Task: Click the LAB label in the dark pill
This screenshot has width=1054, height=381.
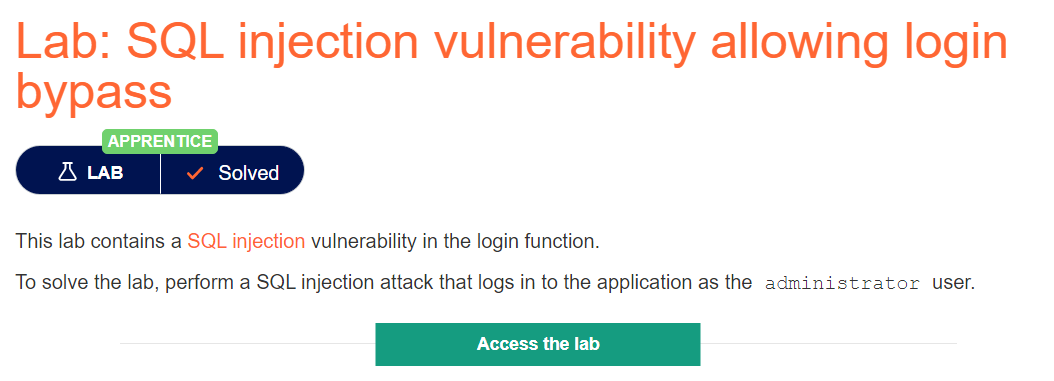Action: tap(105, 173)
